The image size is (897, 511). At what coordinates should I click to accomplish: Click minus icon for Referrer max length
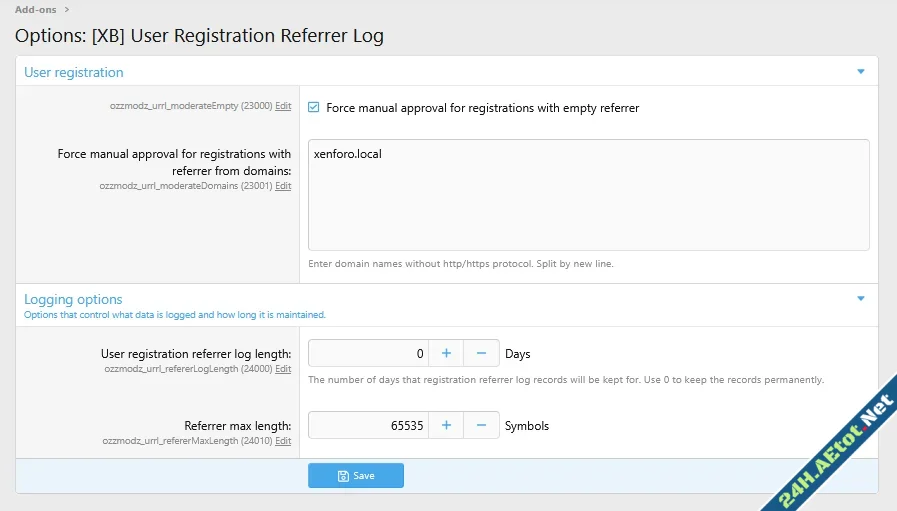pyautogui.click(x=481, y=425)
